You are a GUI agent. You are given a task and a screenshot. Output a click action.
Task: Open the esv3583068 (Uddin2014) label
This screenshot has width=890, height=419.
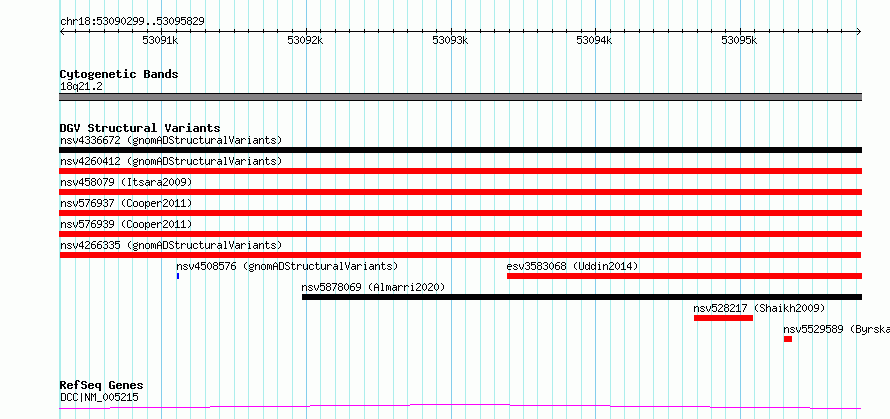tap(572, 266)
